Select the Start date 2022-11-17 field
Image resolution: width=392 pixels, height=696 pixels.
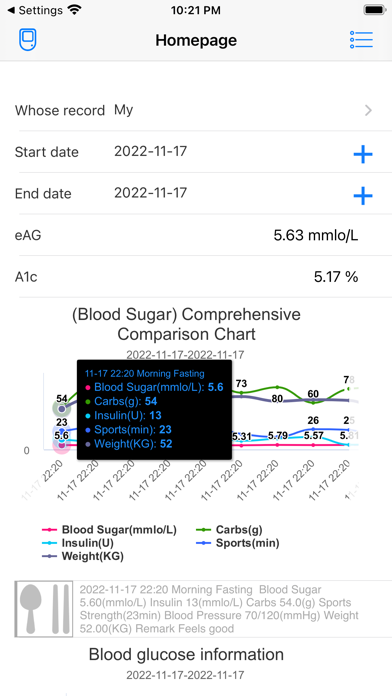pyautogui.click(x=150, y=151)
